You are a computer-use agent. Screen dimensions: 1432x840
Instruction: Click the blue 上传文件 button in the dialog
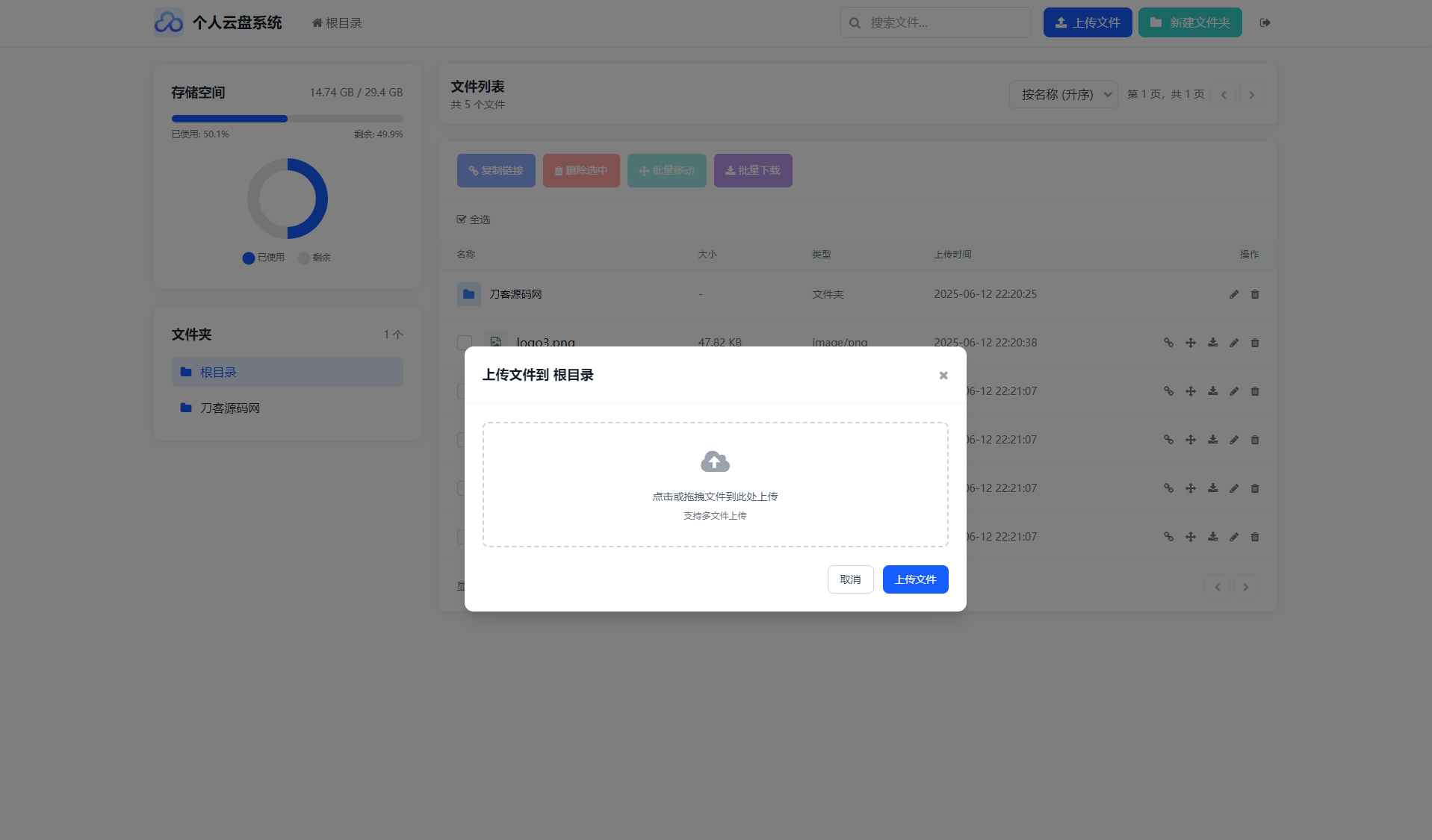pos(914,579)
